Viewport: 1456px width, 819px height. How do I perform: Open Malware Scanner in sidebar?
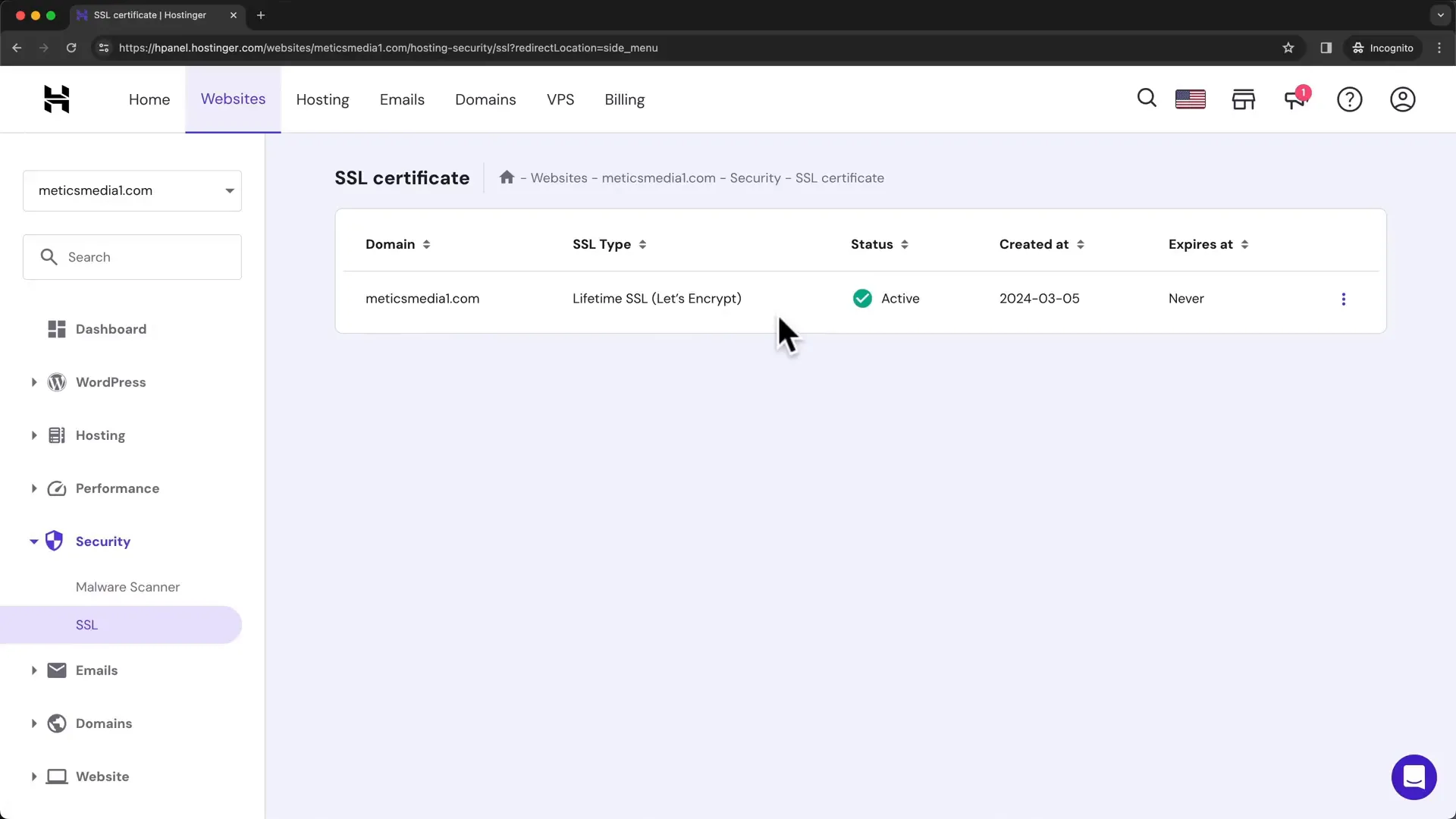(x=127, y=587)
